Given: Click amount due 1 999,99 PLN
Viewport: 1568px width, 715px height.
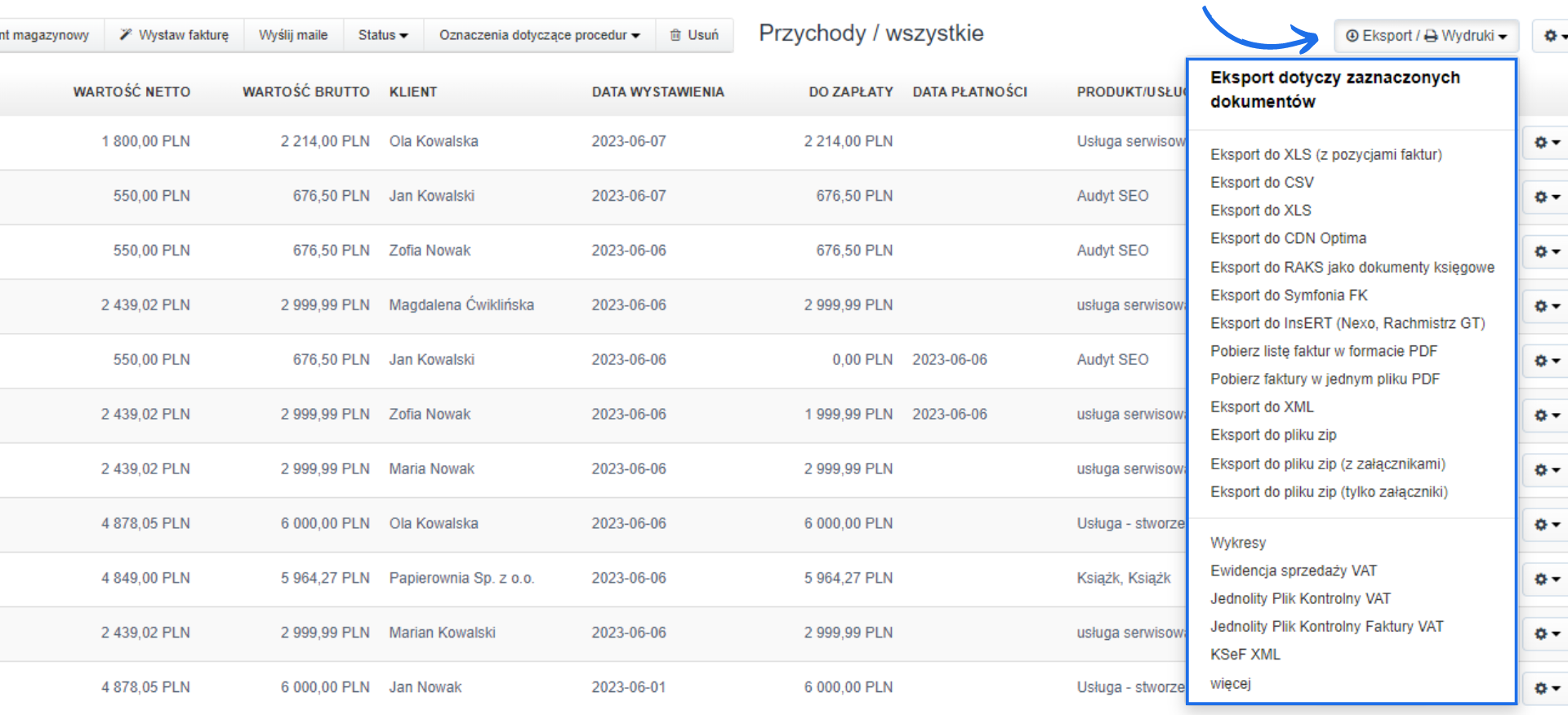Looking at the screenshot, I should (849, 414).
